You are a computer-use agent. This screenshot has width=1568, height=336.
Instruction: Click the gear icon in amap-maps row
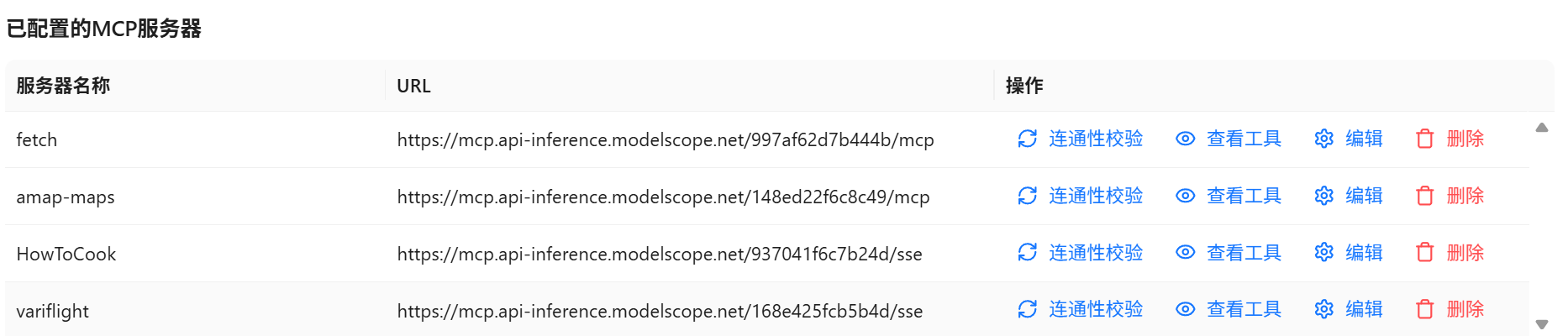pyautogui.click(x=1323, y=196)
